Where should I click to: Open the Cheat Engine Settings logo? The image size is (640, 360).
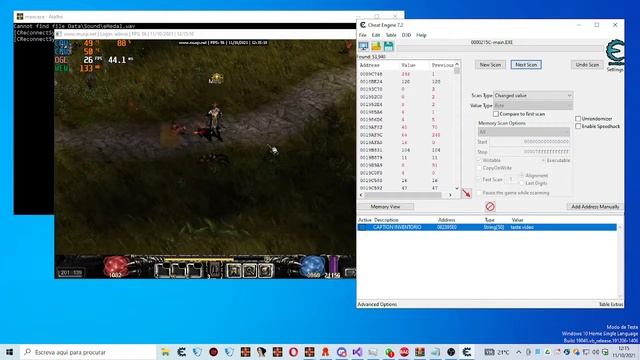[615, 53]
